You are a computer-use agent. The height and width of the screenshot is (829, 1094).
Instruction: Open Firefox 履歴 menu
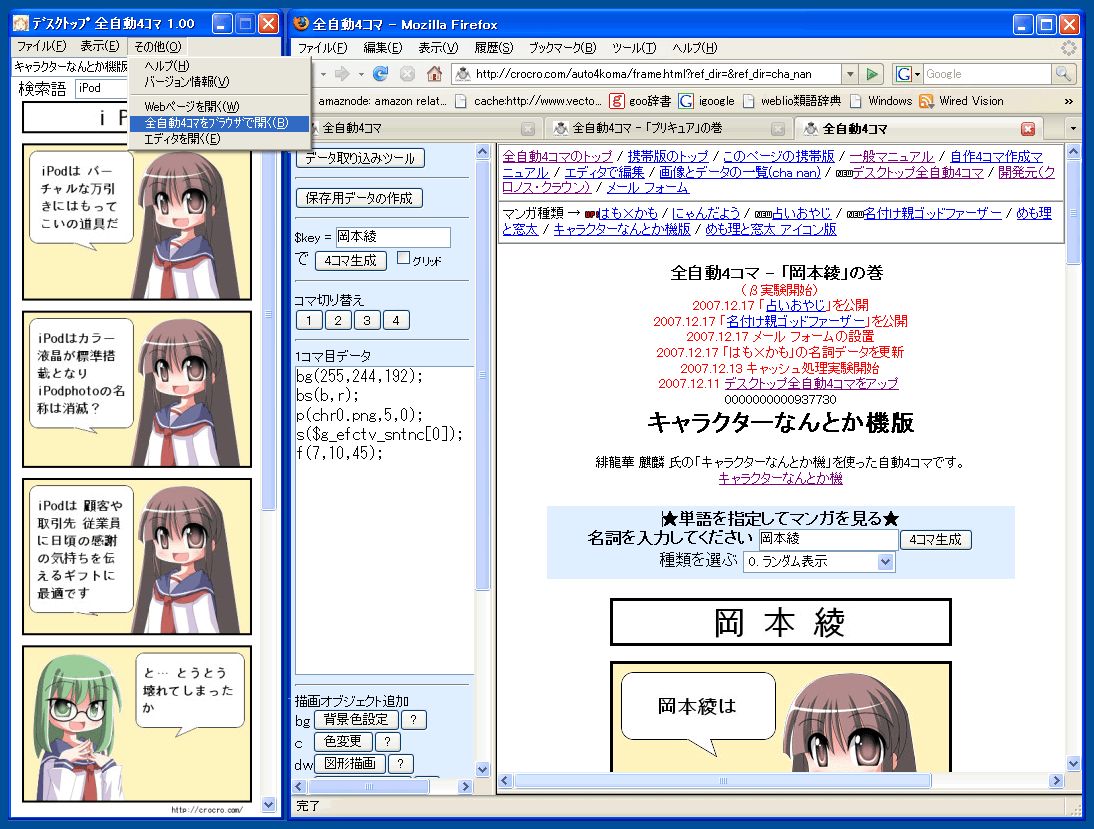point(493,47)
